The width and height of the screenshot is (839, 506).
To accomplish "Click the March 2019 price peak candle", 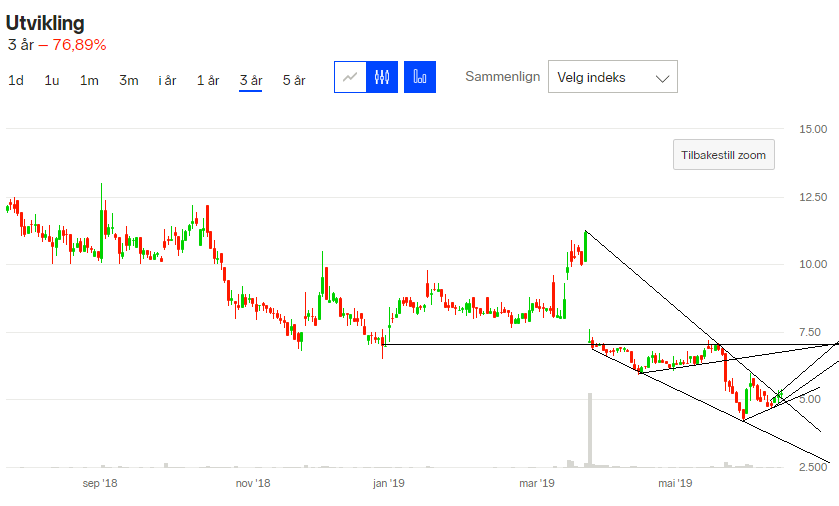I will coord(585,247).
